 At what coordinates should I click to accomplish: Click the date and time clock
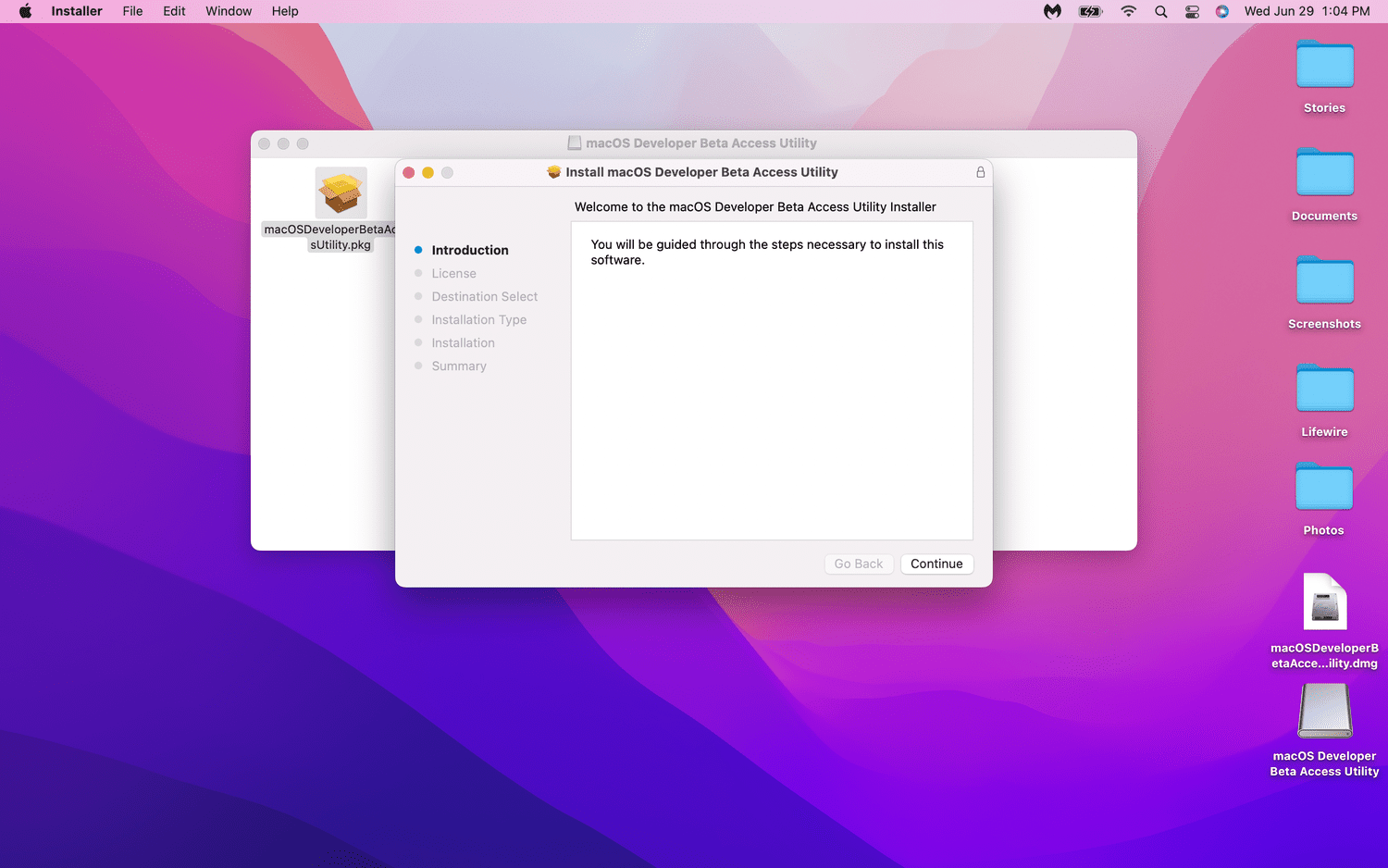1307,11
